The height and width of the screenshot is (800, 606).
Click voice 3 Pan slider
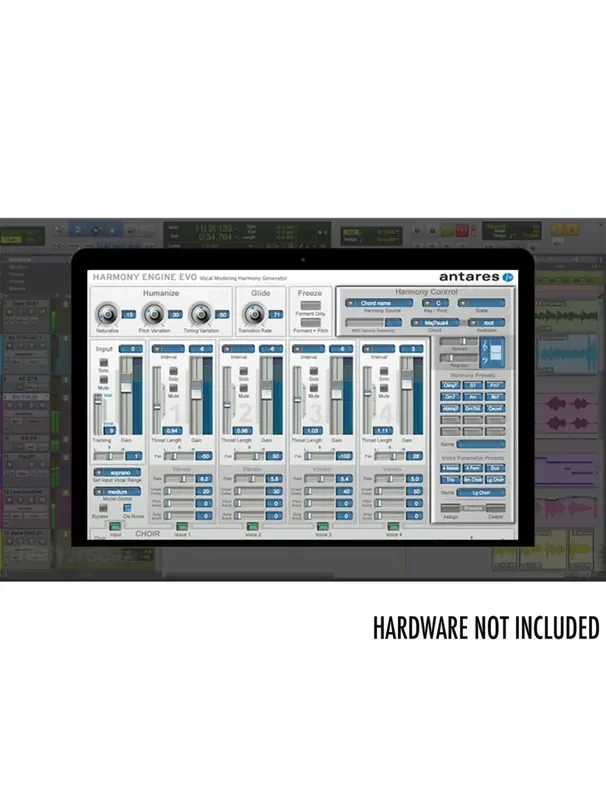coord(320,456)
